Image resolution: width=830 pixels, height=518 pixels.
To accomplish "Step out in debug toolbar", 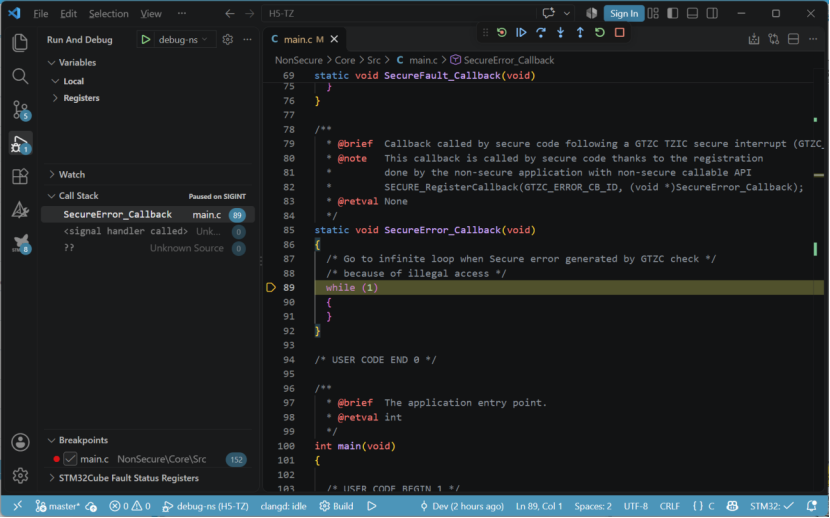I will click(580, 32).
